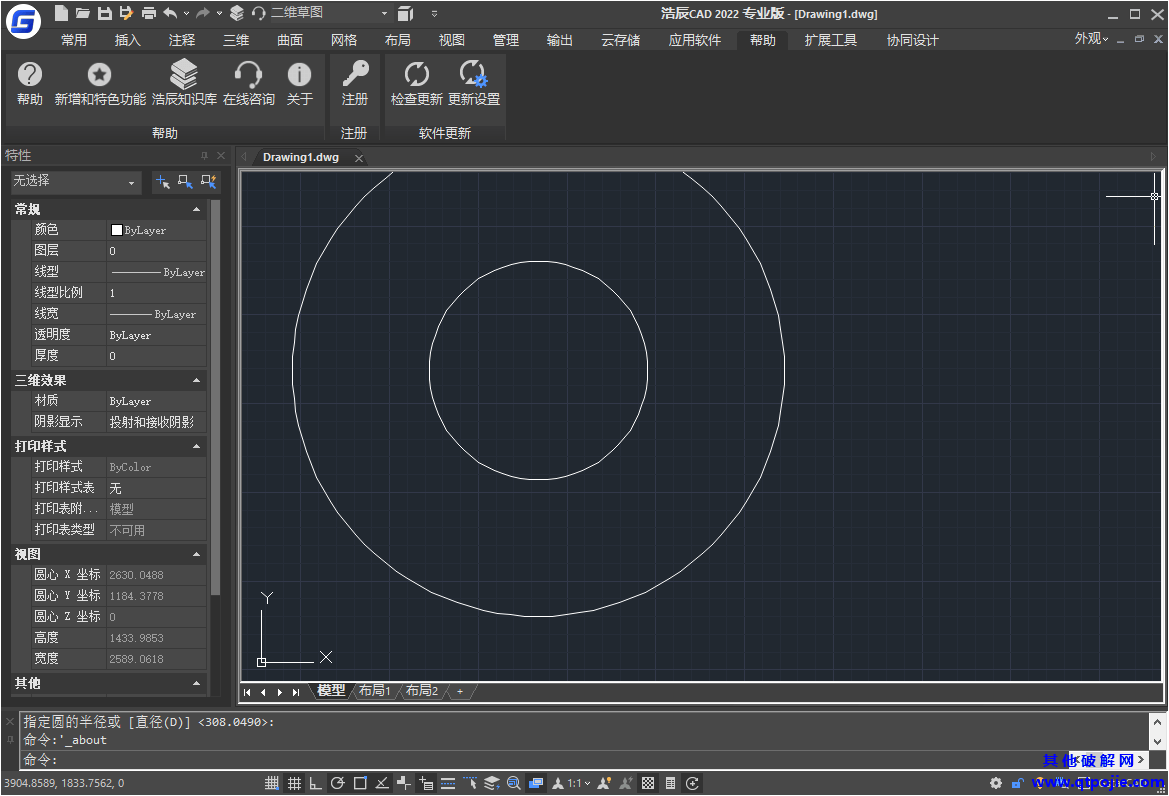Click the 注册 register key icon
The image size is (1169, 796).
click(355, 83)
